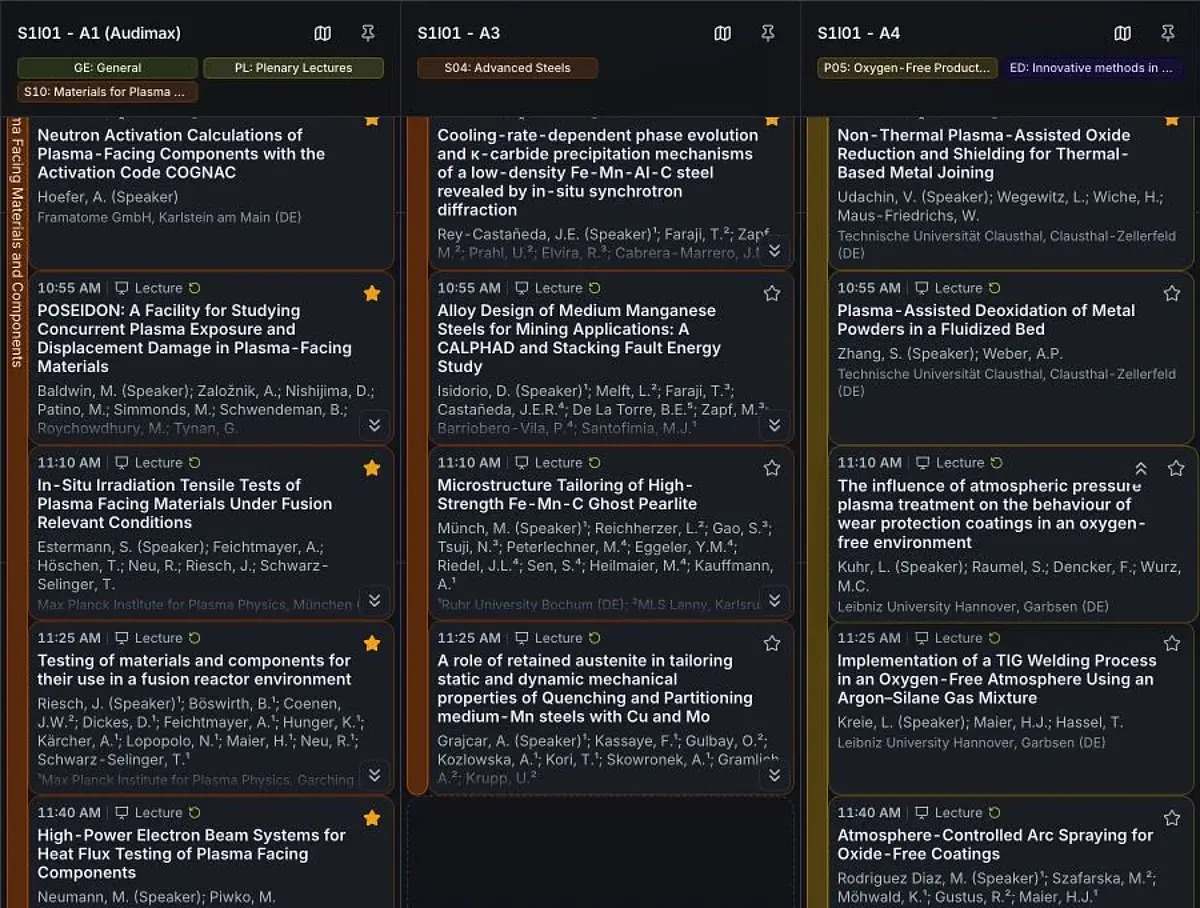Screen dimensions: 1200x908
Task: Open Atmosphere-Controlled Arc Spraying lecture title
Action: [995, 844]
